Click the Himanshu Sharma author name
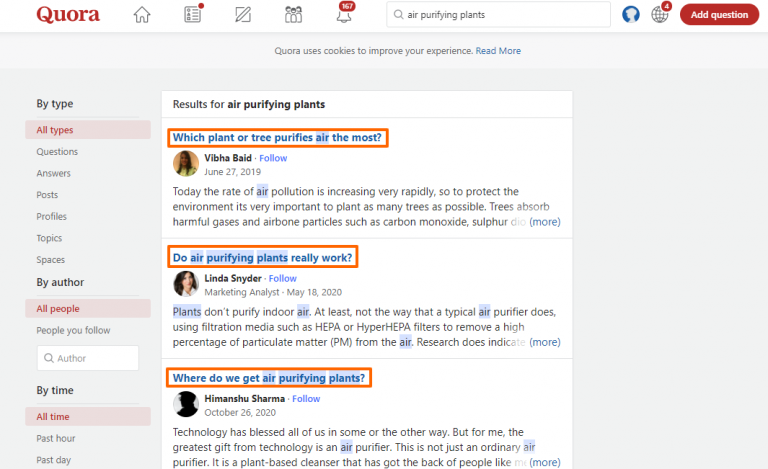 pyautogui.click(x=244, y=399)
